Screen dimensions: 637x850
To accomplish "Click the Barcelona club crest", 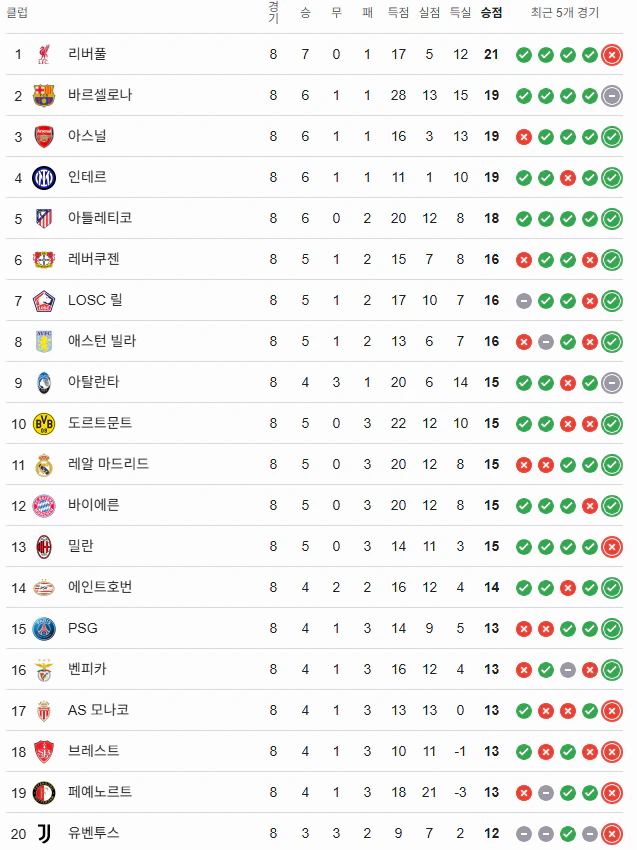I will coord(44,95).
